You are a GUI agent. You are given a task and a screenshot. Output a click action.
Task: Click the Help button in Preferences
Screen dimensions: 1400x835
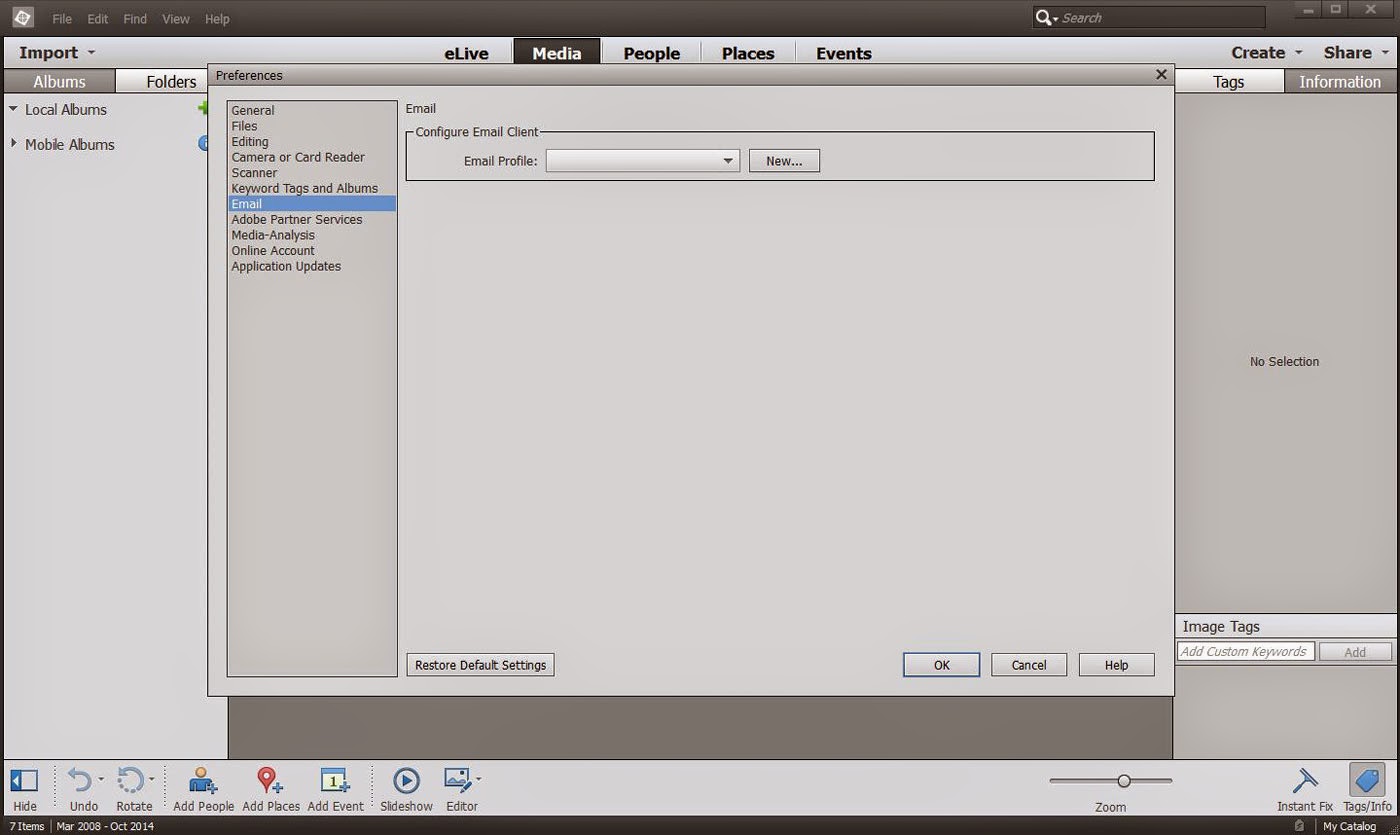[1117, 665]
